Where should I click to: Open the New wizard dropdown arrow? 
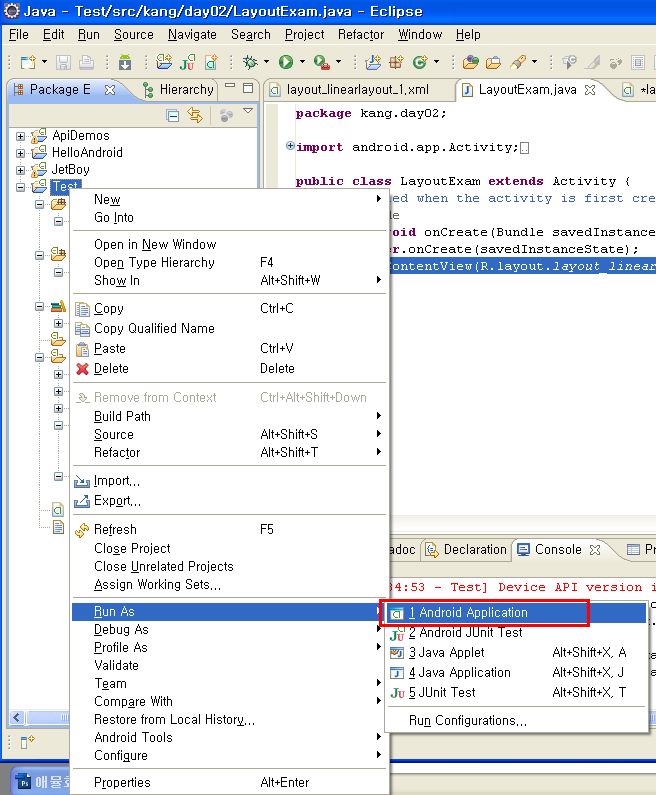coord(45,62)
